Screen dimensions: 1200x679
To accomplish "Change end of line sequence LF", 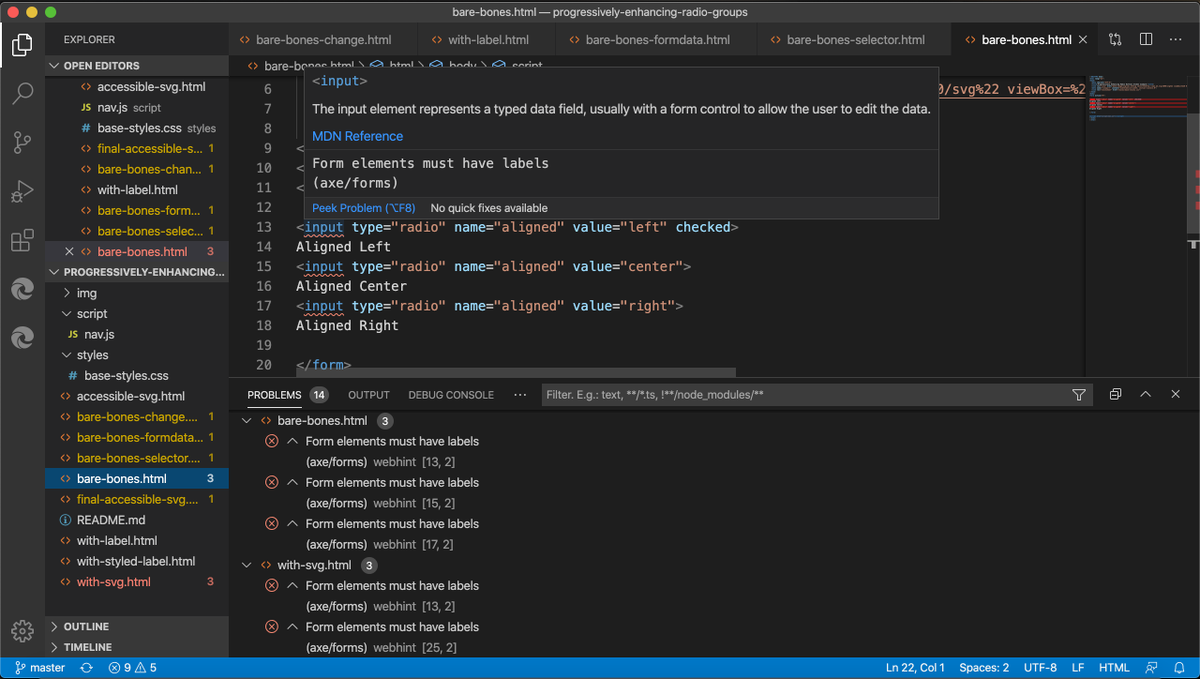I will point(1078,668).
